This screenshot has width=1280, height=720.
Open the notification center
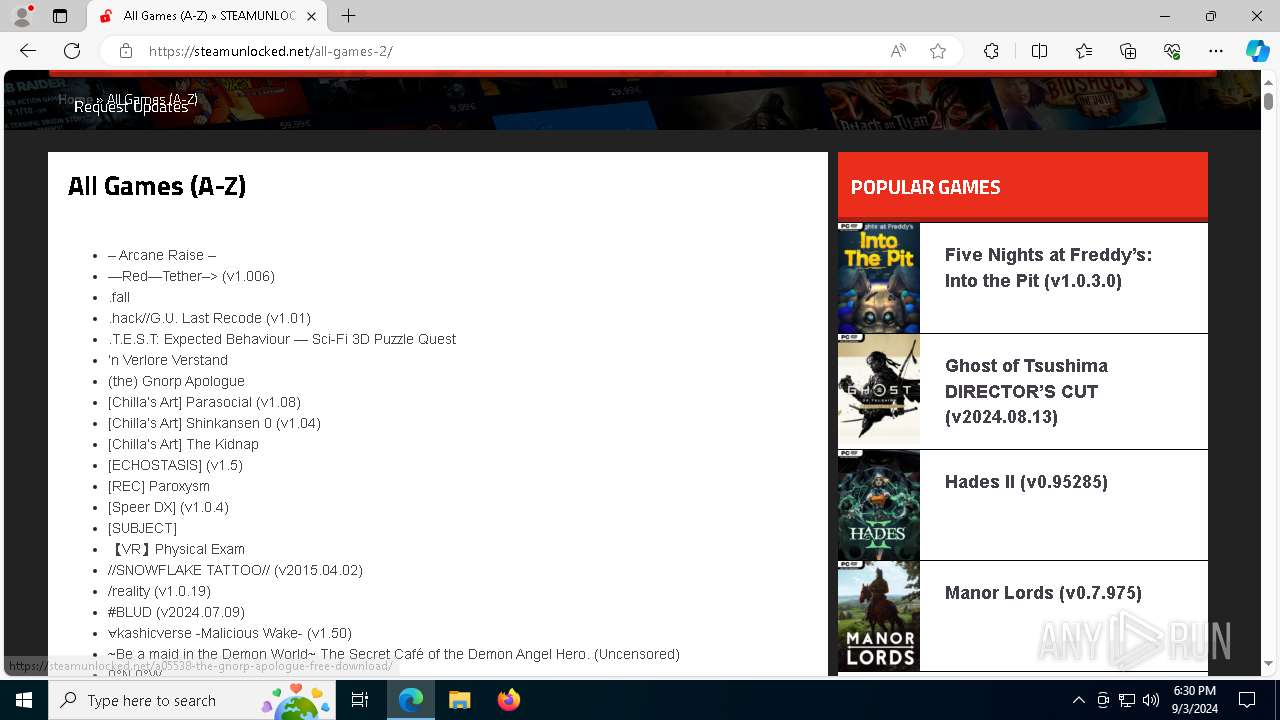1247,700
